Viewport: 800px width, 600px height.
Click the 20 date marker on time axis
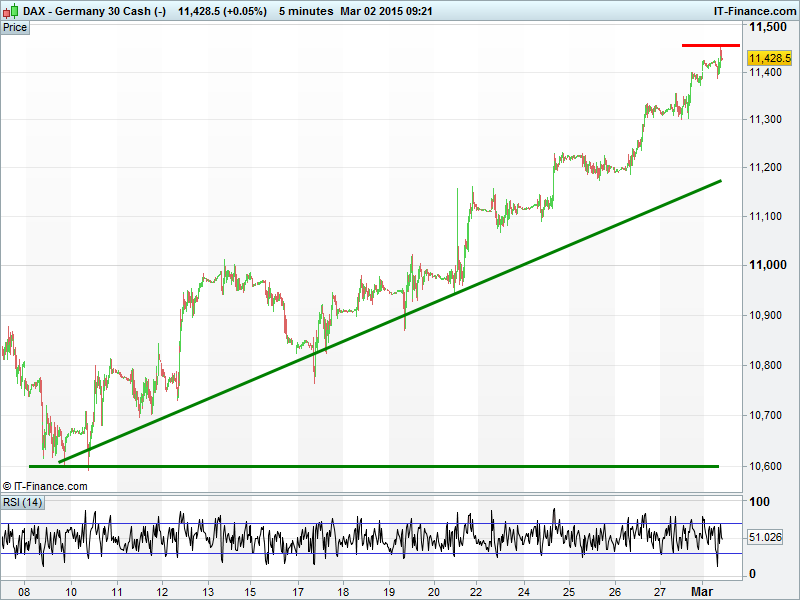coord(433,591)
